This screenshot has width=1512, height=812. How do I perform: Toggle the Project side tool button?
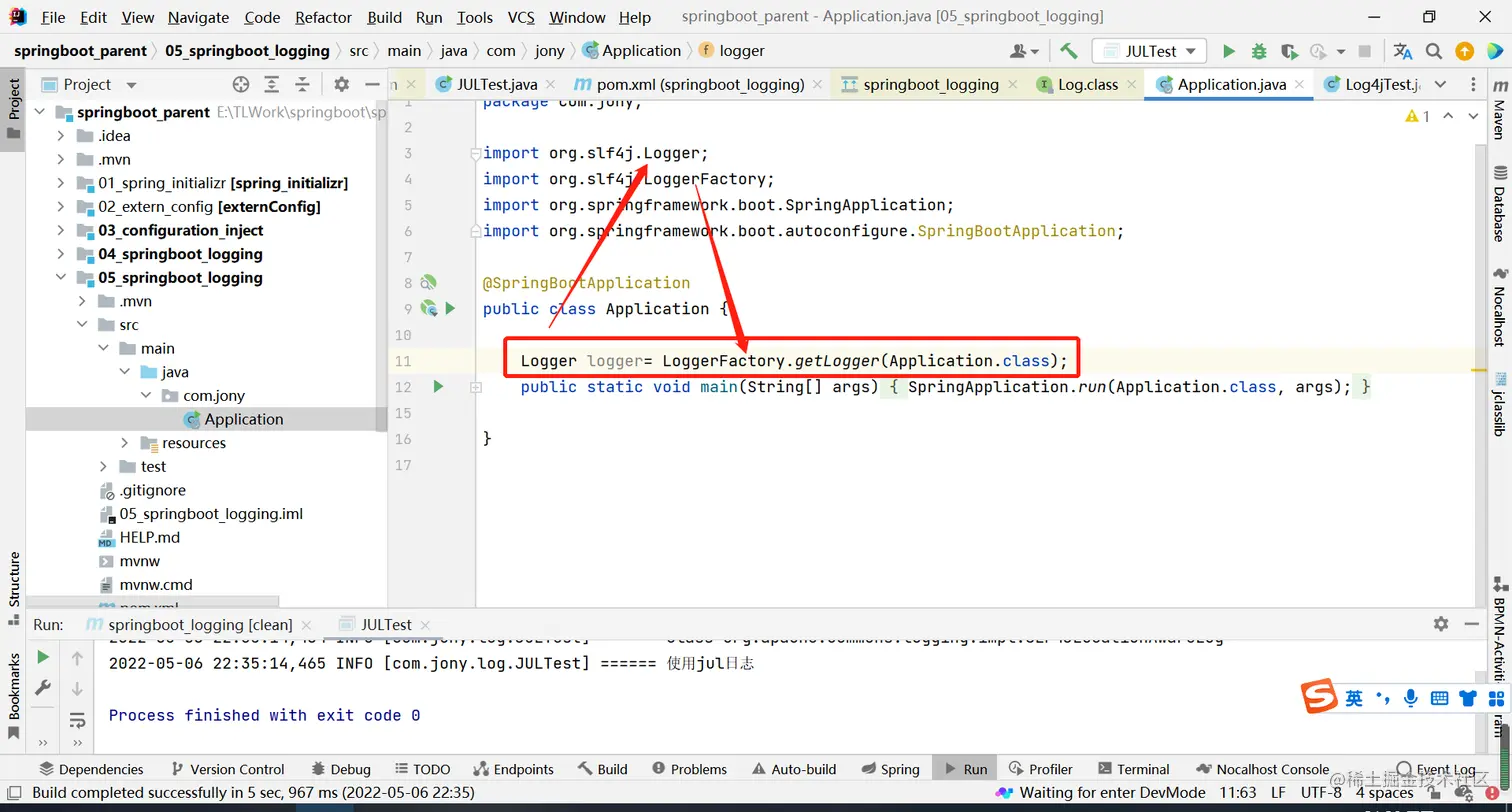(14, 108)
